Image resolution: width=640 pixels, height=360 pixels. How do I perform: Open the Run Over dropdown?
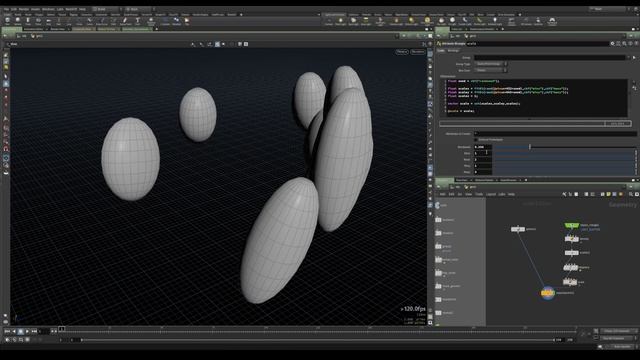[x=490, y=70]
